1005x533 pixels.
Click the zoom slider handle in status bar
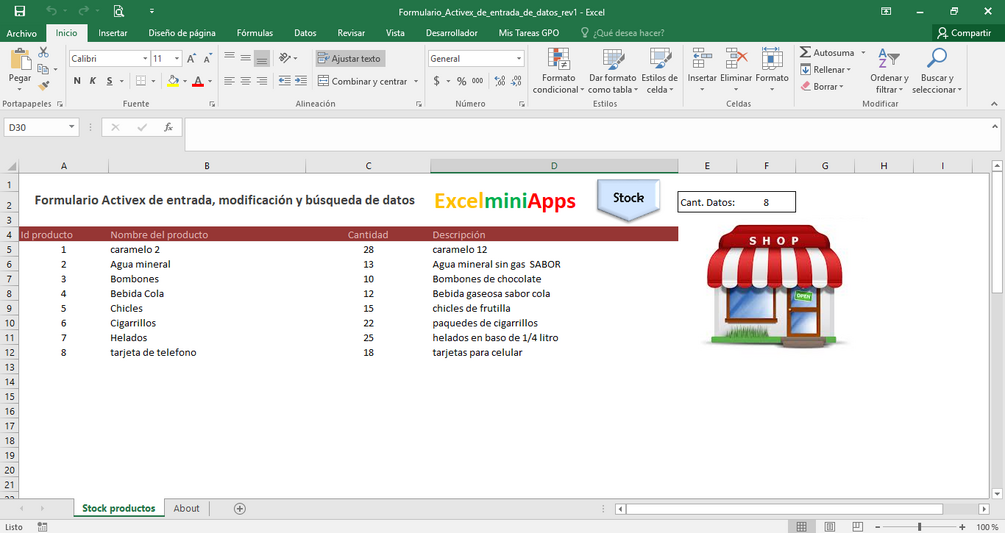(919, 527)
